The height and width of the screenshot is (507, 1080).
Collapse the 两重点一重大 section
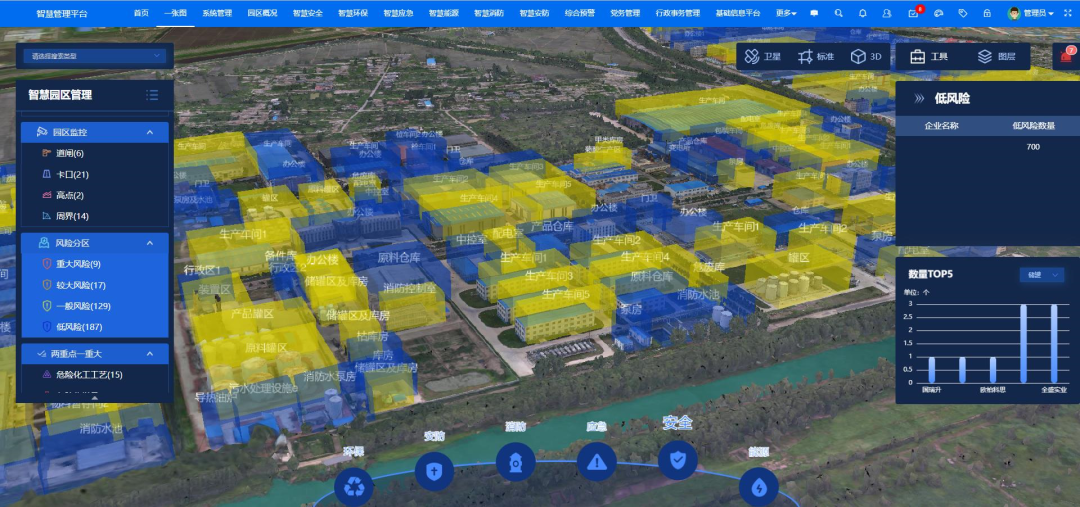coord(149,353)
